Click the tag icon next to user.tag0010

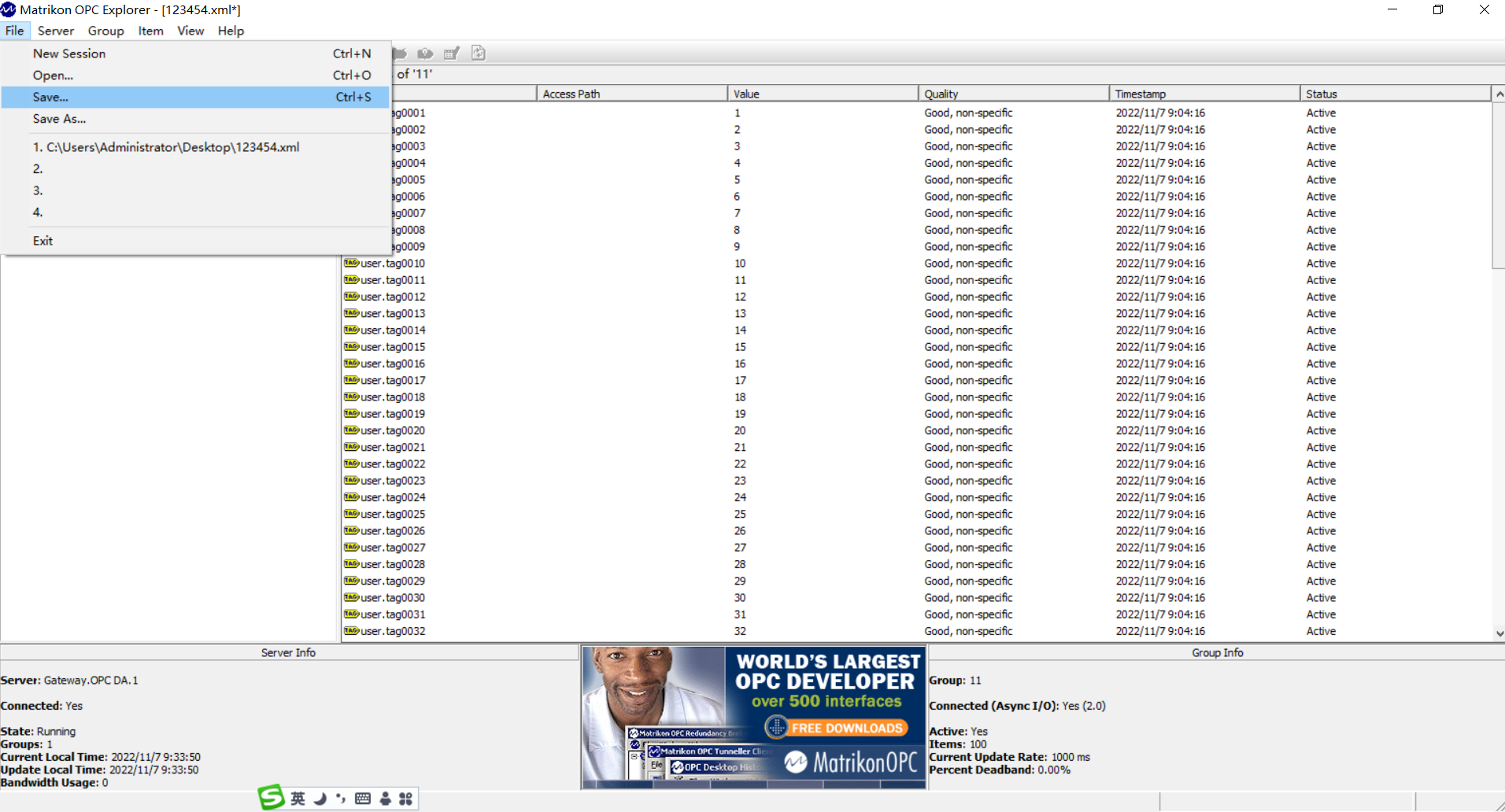pos(351,263)
